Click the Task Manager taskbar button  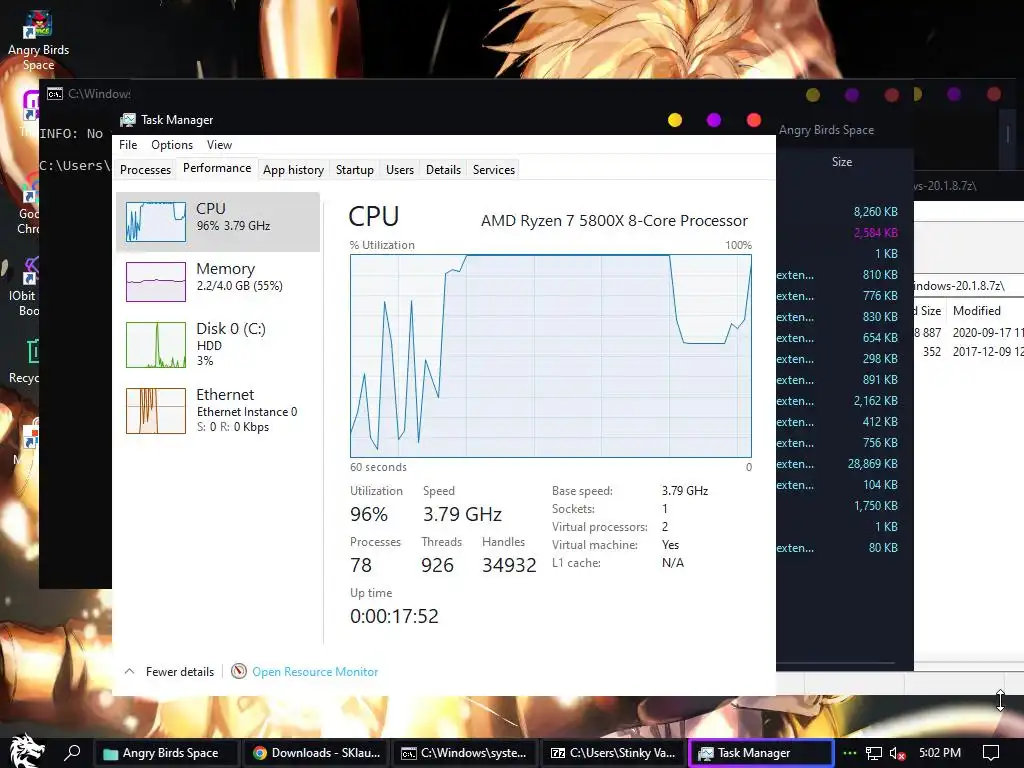click(761, 753)
